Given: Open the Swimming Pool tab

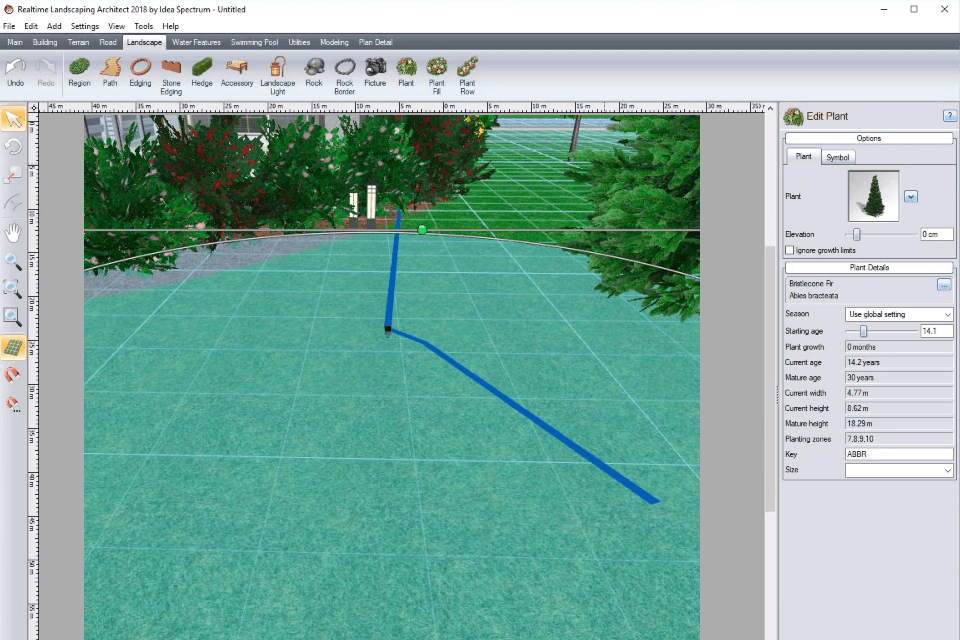Looking at the screenshot, I should pyautogui.click(x=254, y=42).
